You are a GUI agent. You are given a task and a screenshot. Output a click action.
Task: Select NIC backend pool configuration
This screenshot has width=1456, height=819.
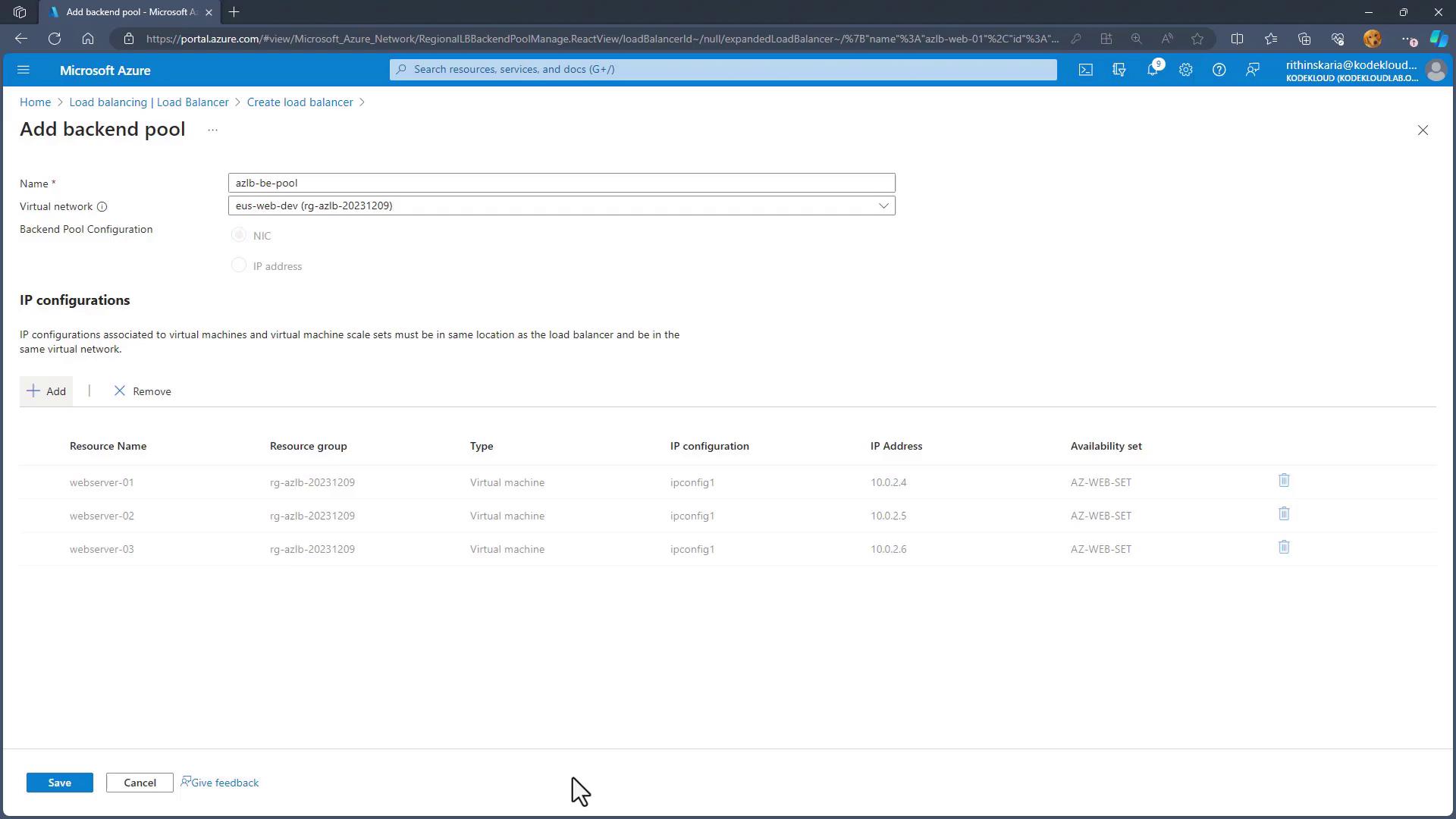[239, 235]
